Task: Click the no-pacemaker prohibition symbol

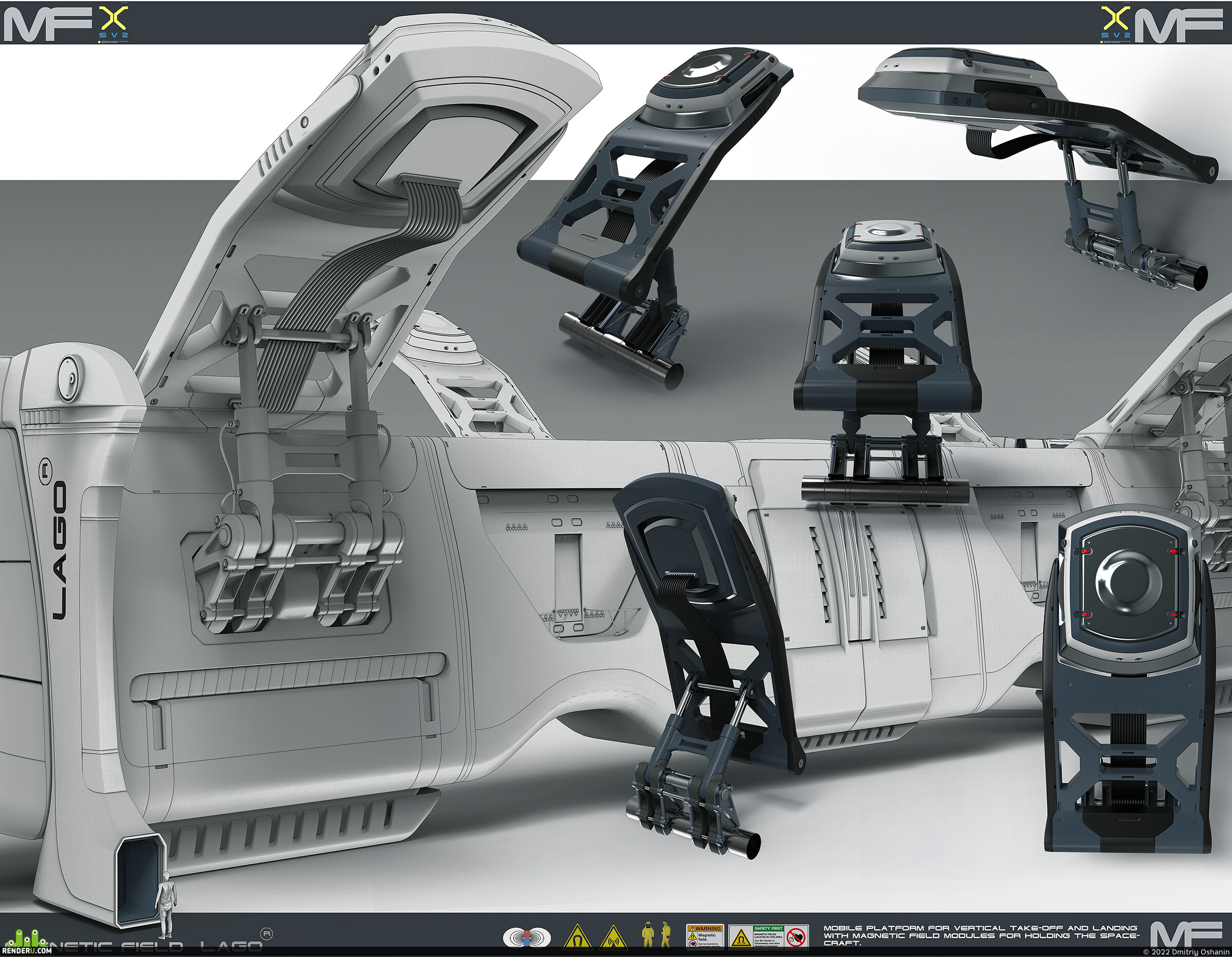Action: click(x=796, y=936)
